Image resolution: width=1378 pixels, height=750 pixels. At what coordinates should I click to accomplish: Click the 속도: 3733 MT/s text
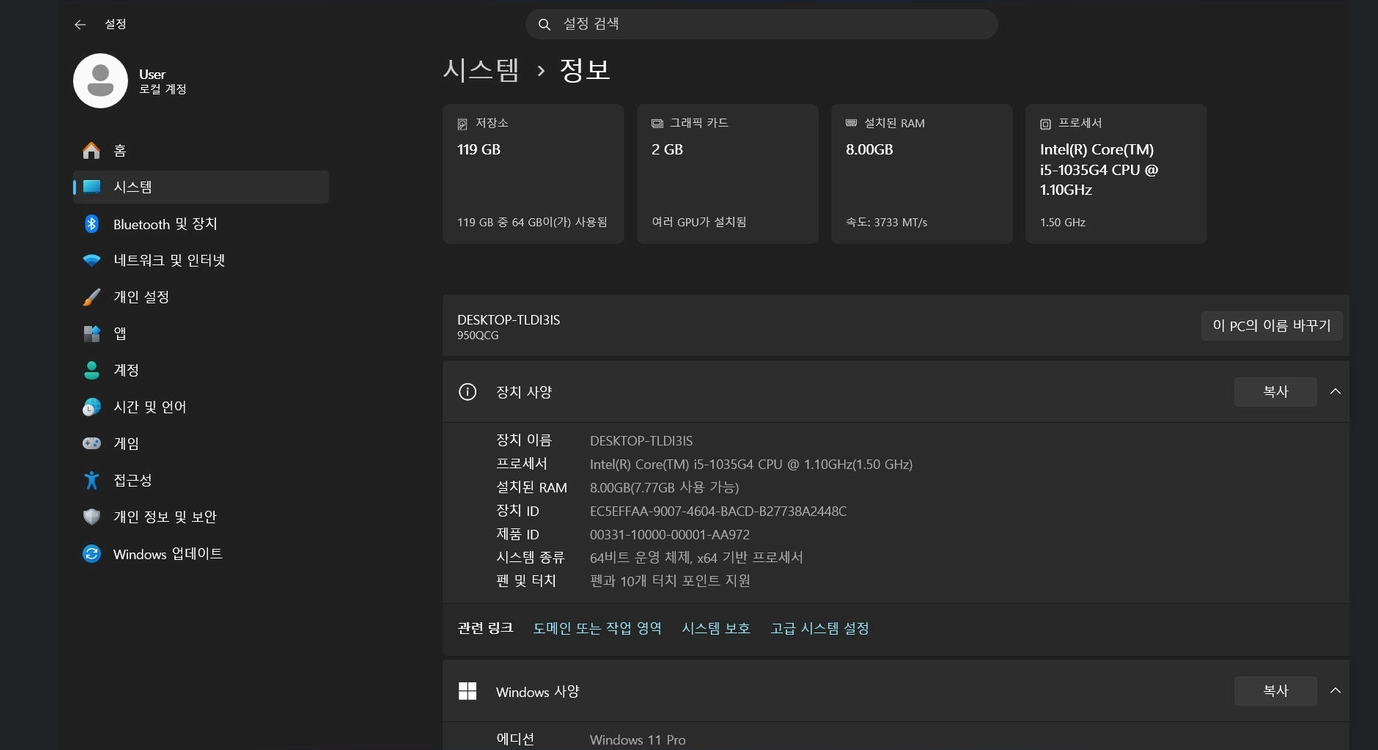[886, 222]
